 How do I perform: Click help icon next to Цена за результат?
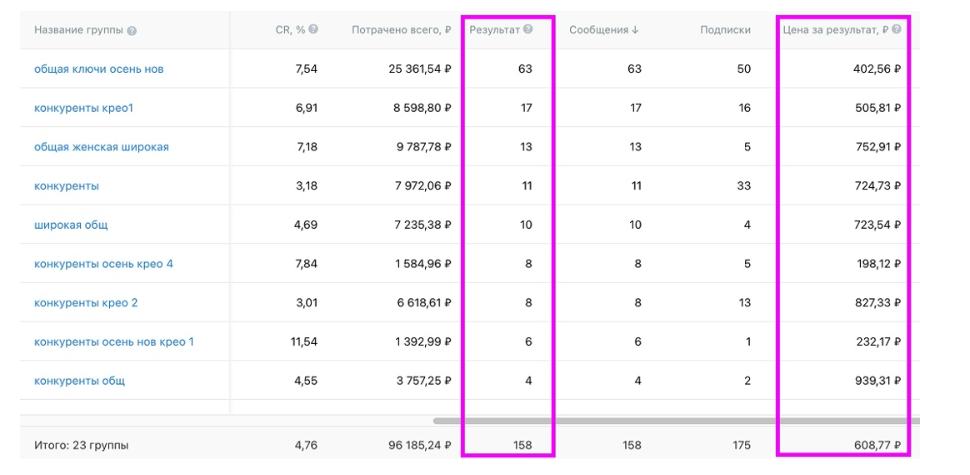896,29
